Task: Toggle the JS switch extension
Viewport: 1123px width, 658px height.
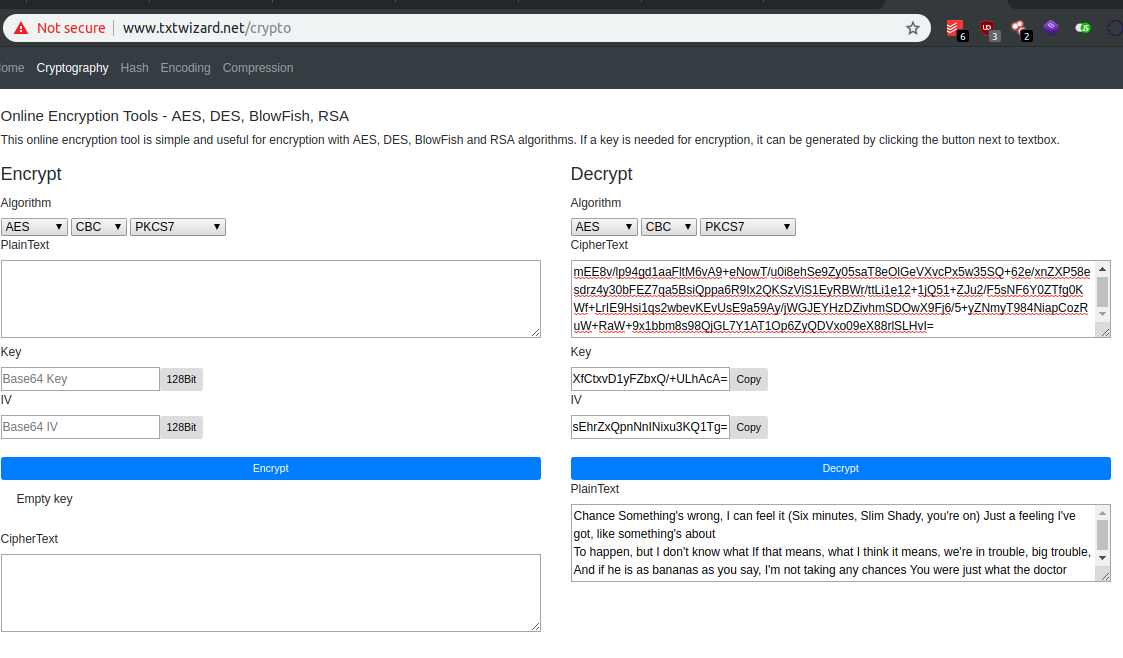Action: tap(1083, 28)
